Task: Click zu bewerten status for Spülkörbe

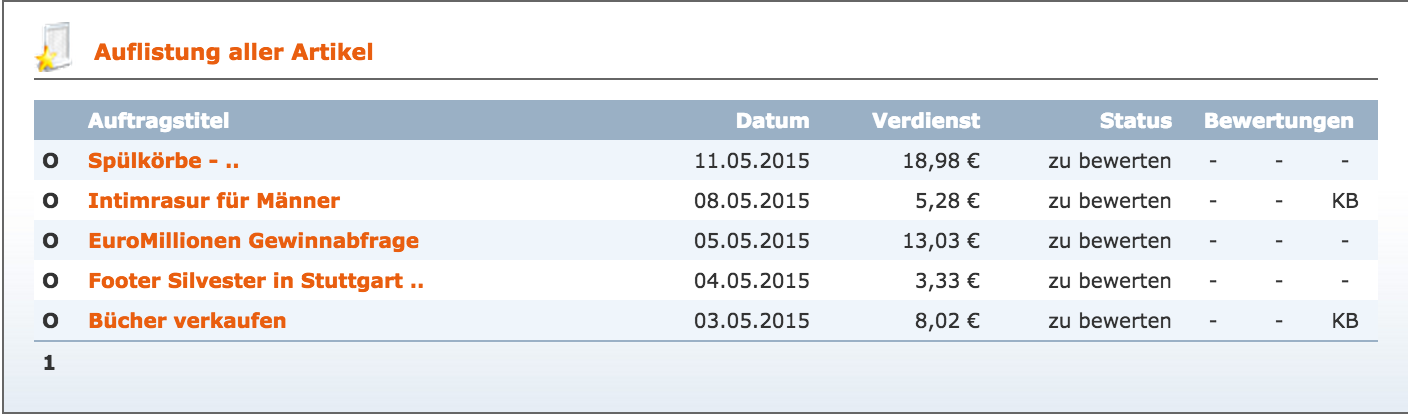Action: click(1109, 161)
